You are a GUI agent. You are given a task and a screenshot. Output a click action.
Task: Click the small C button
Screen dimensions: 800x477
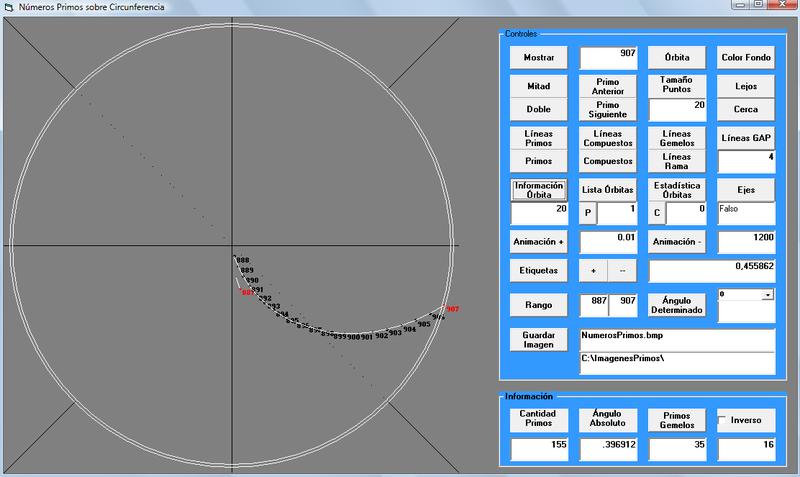[x=657, y=213]
